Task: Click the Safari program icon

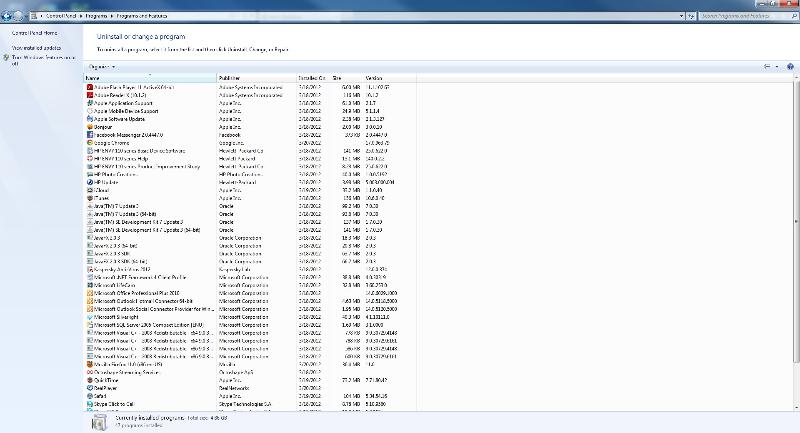Action: click(x=90, y=396)
